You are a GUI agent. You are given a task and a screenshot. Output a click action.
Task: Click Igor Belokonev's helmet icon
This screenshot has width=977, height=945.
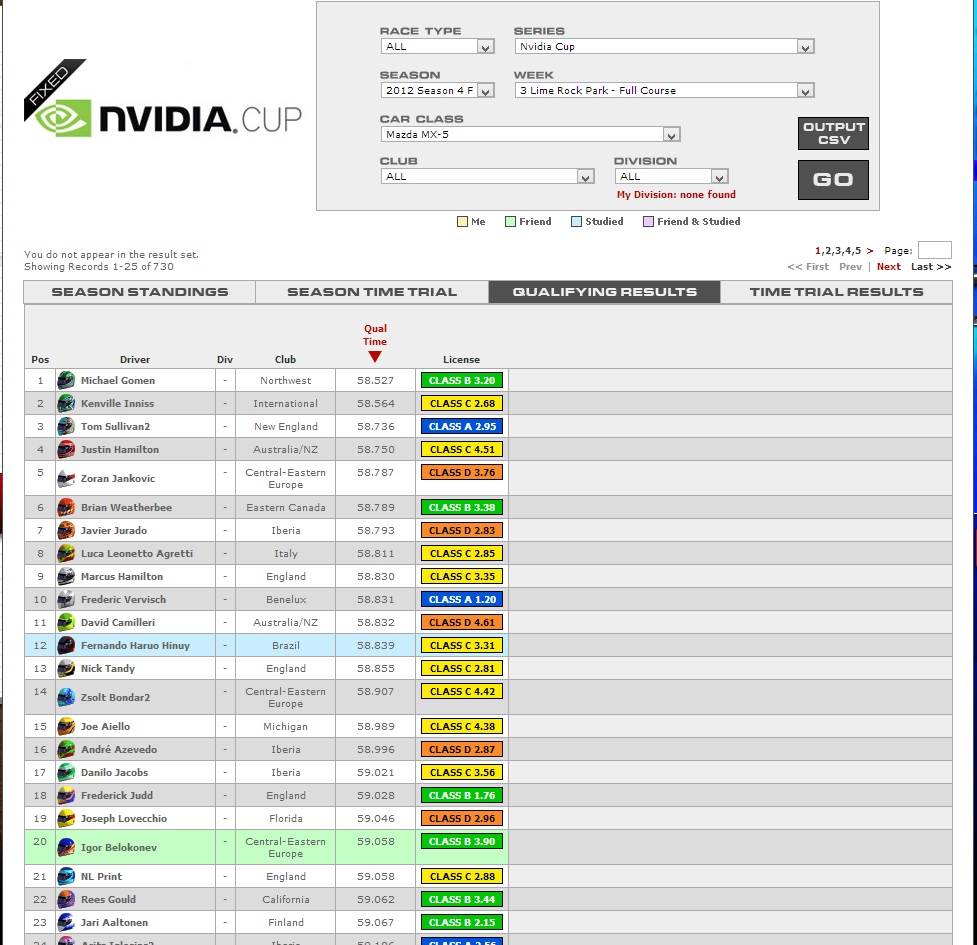tap(66, 847)
